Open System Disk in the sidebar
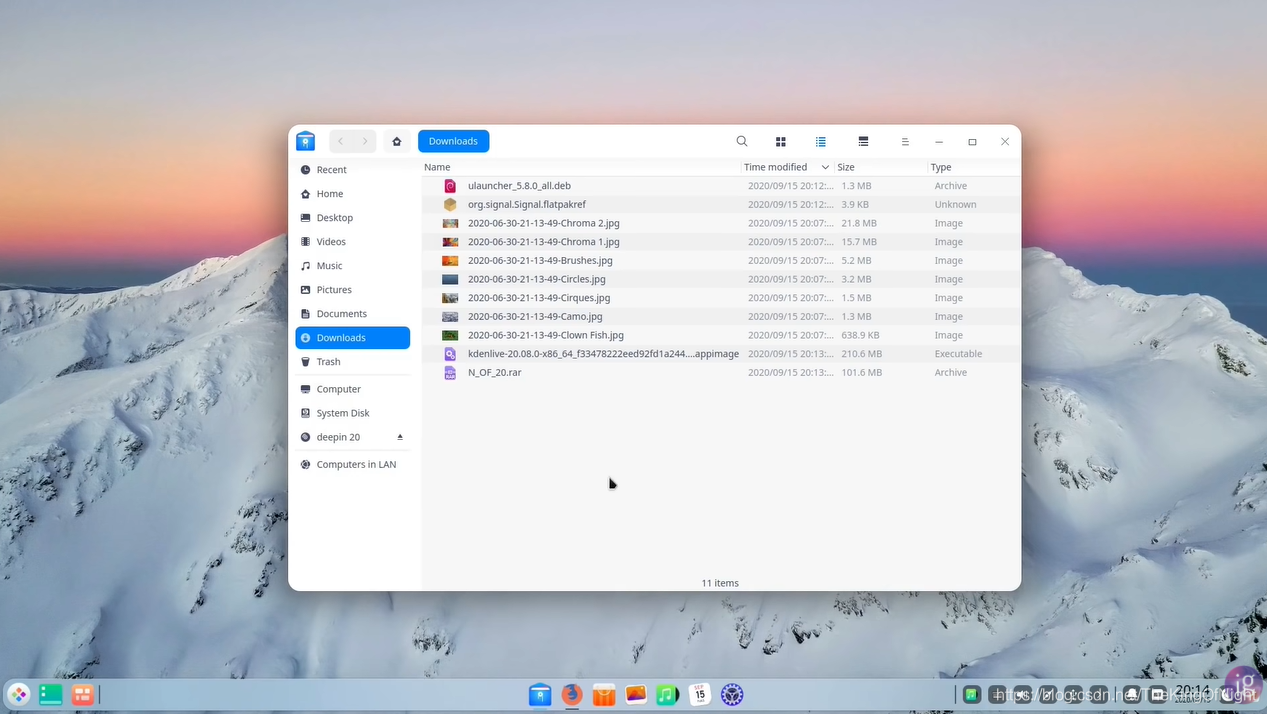 click(x=353, y=413)
